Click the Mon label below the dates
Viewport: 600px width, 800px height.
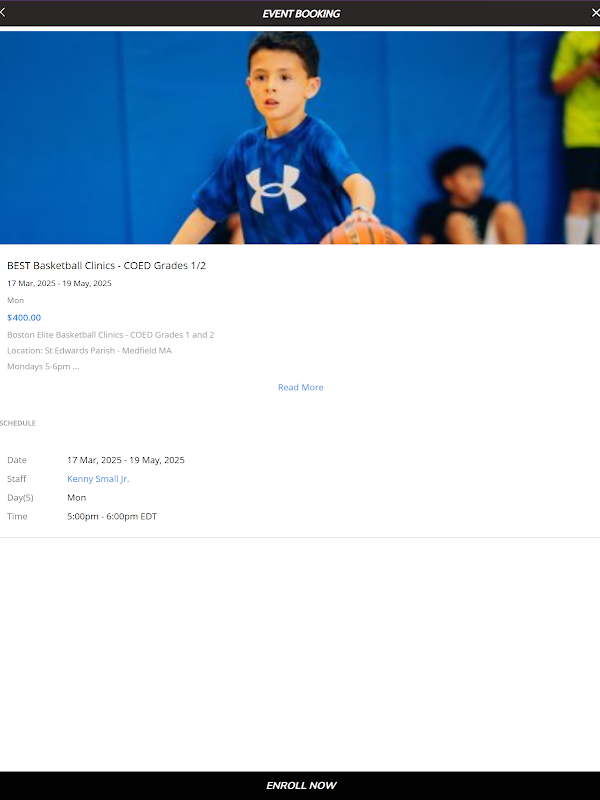pos(15,300)
